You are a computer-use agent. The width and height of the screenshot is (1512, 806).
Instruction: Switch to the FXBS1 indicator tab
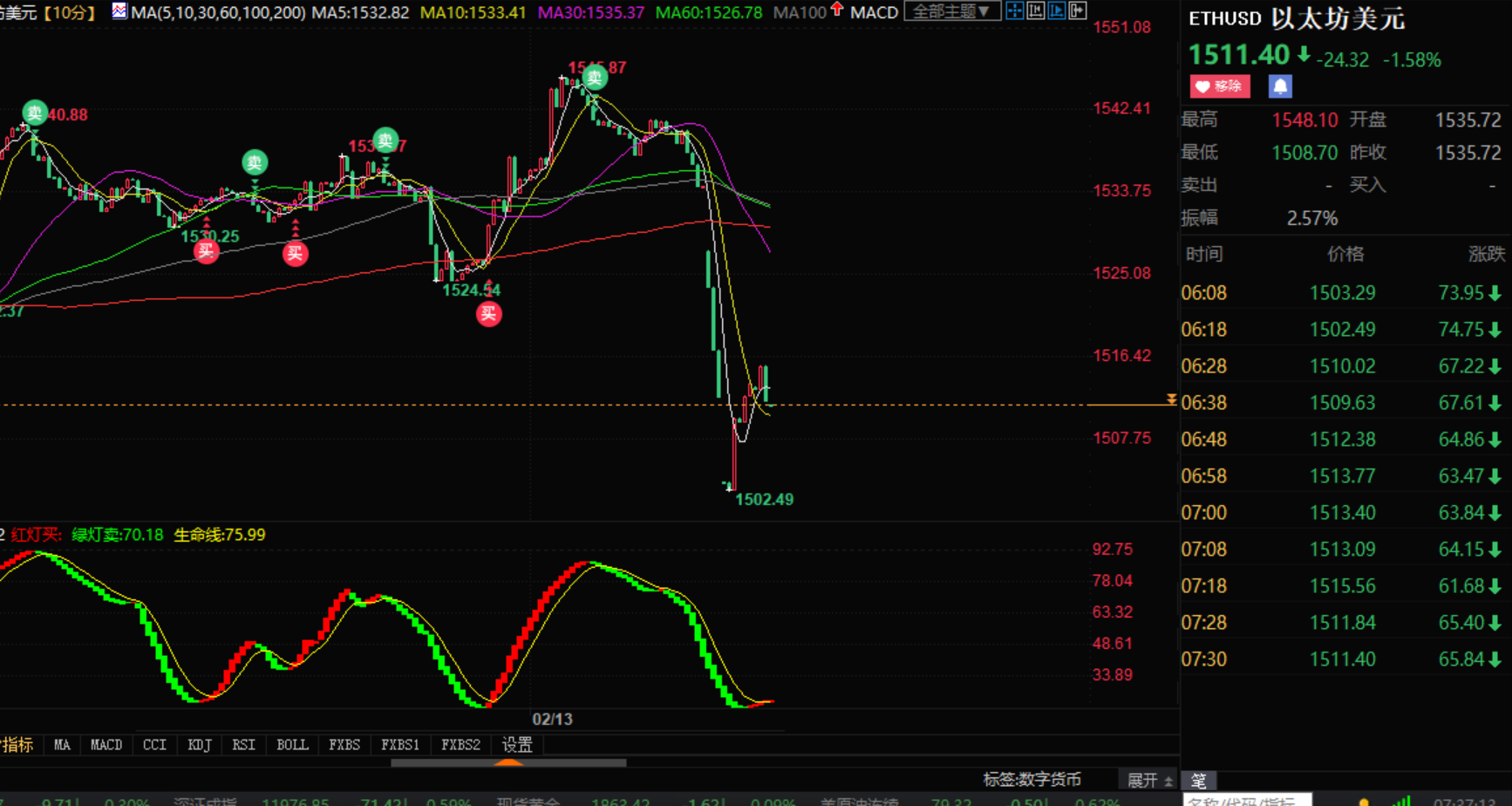400,745
